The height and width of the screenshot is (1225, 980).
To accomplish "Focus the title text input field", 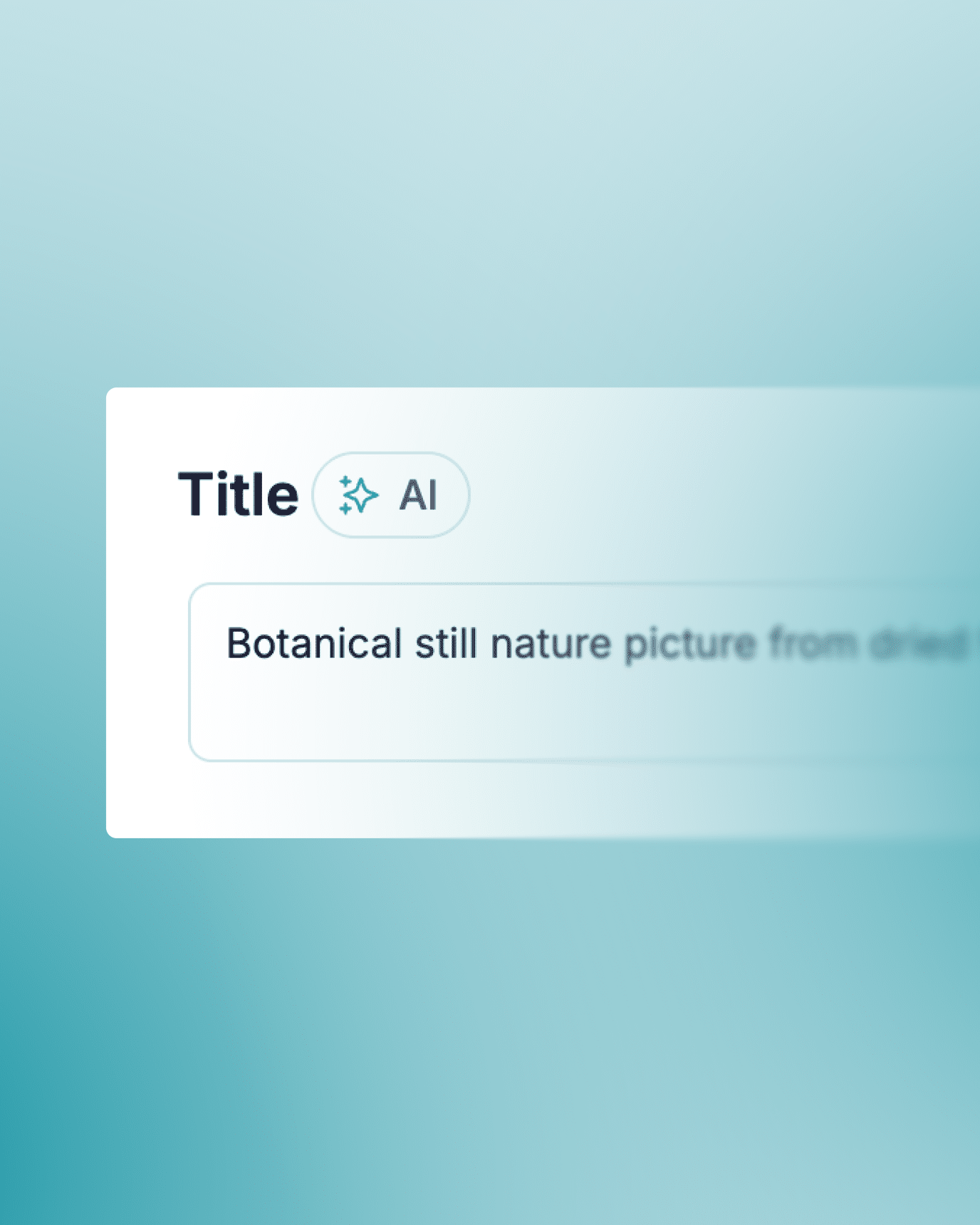I will pos(584,672).
